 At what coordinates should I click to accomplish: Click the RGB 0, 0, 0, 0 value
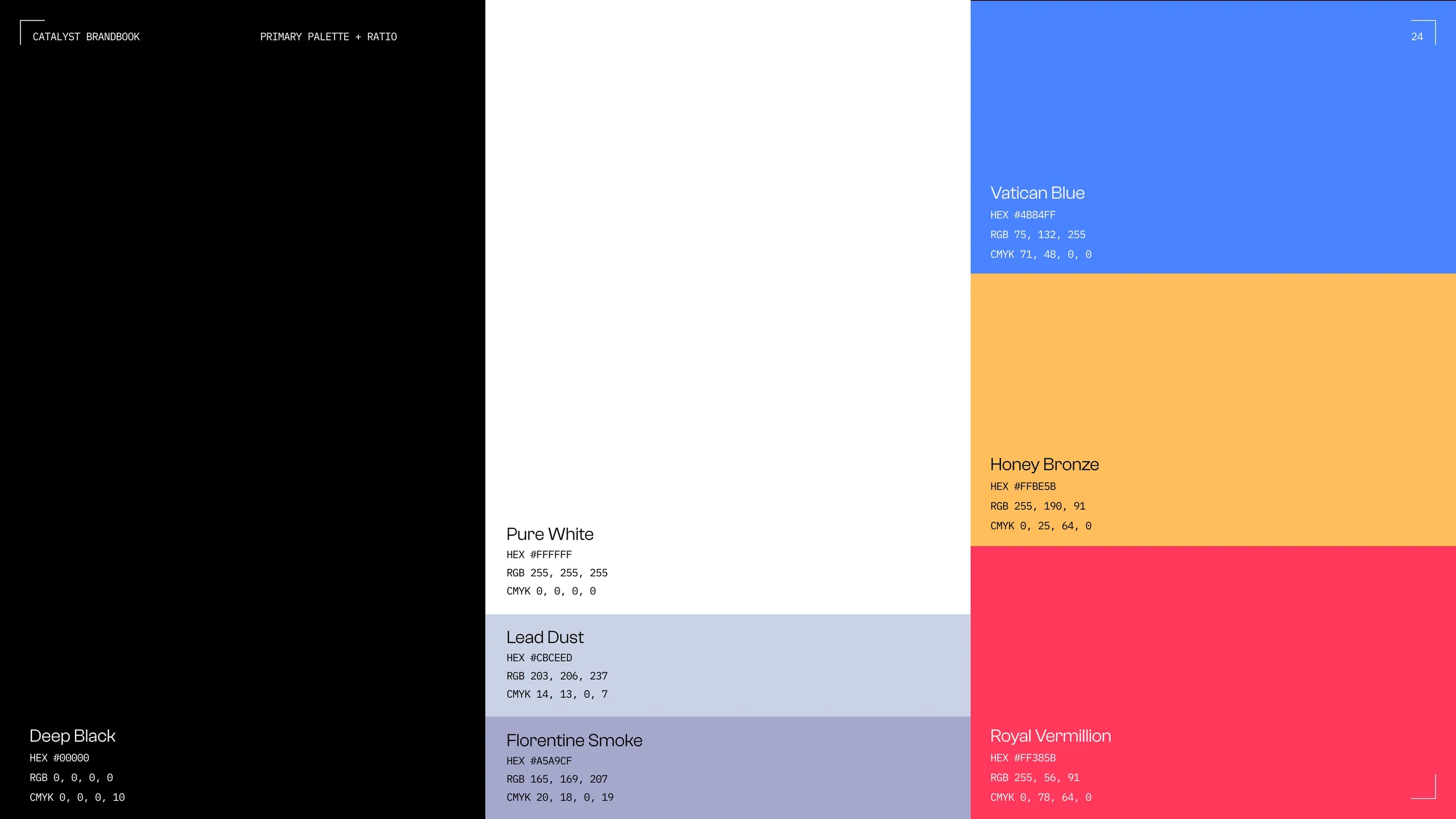(x=71, y=778)
